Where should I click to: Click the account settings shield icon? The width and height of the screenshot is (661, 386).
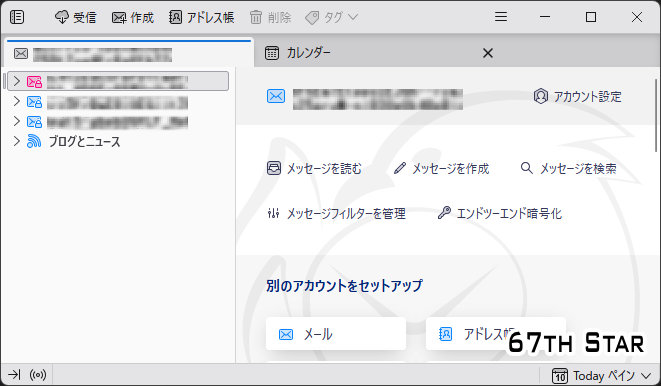(x=540, y=96)
